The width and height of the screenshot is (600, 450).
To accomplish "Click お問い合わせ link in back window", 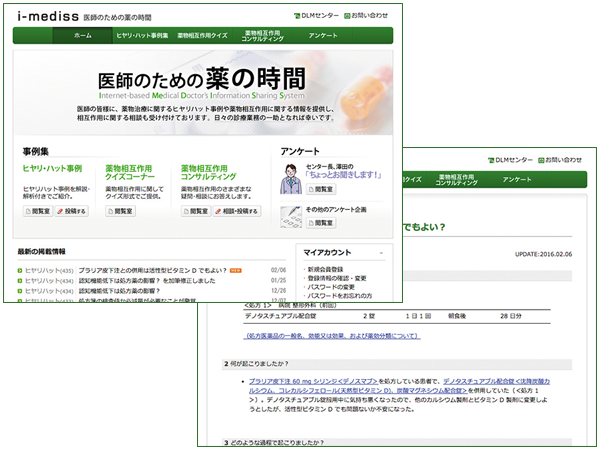I will click(x=560, y=160).
